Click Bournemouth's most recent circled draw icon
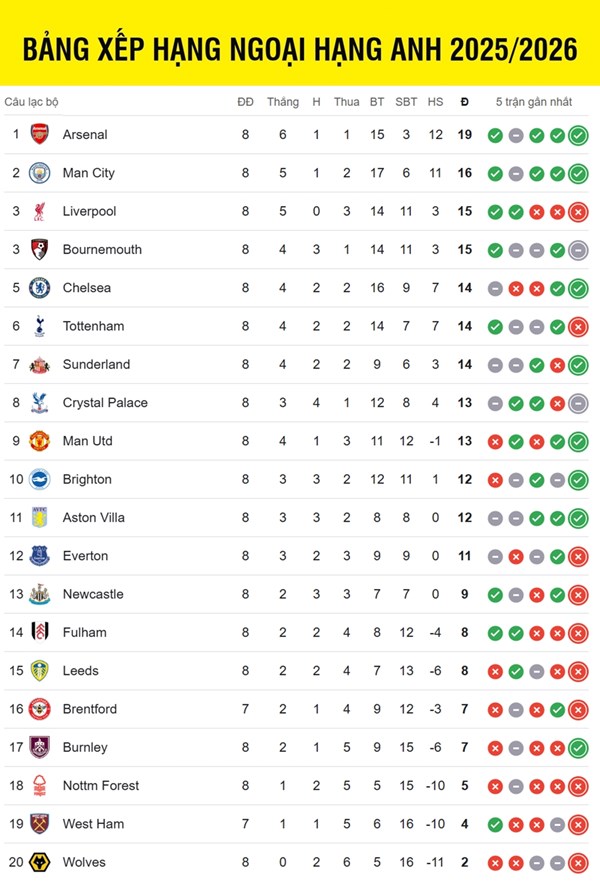The width and height of the screenshot is (600, 888). [578, 250]
